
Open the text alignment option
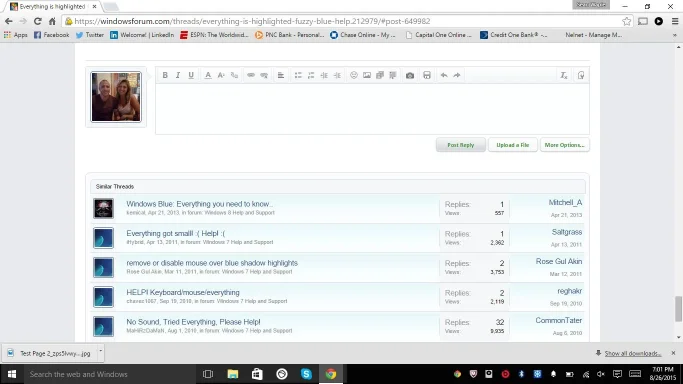click(x=281, y=75)
